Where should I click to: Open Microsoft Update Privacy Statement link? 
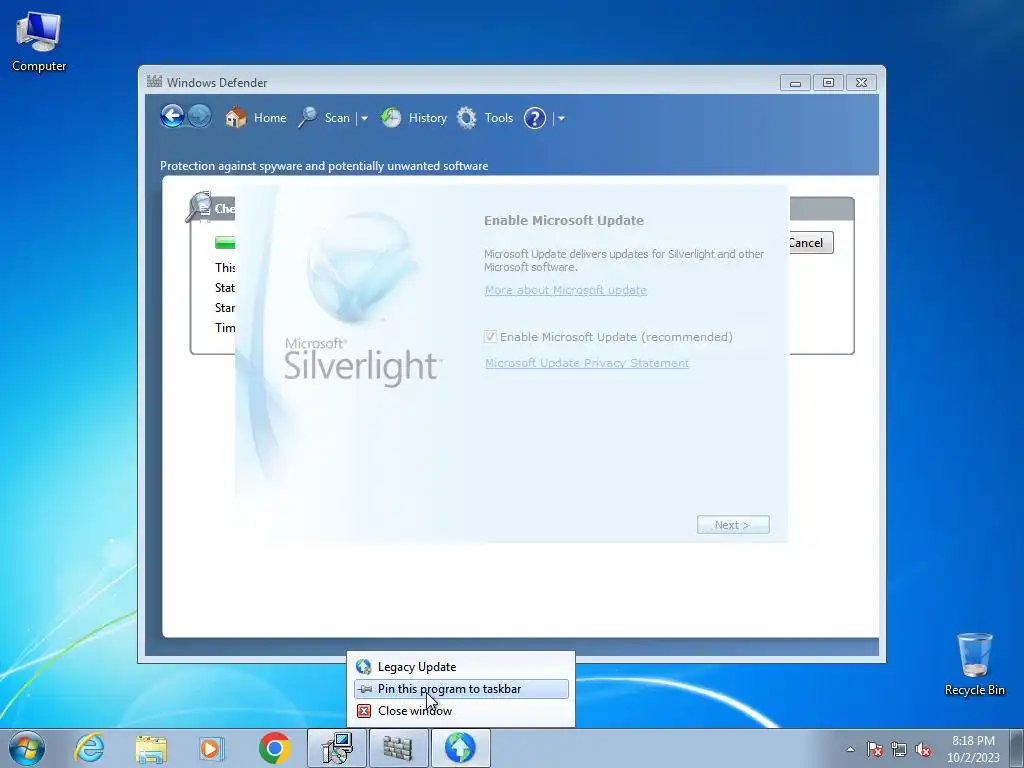pyautogui.click(x=586, y=363)
